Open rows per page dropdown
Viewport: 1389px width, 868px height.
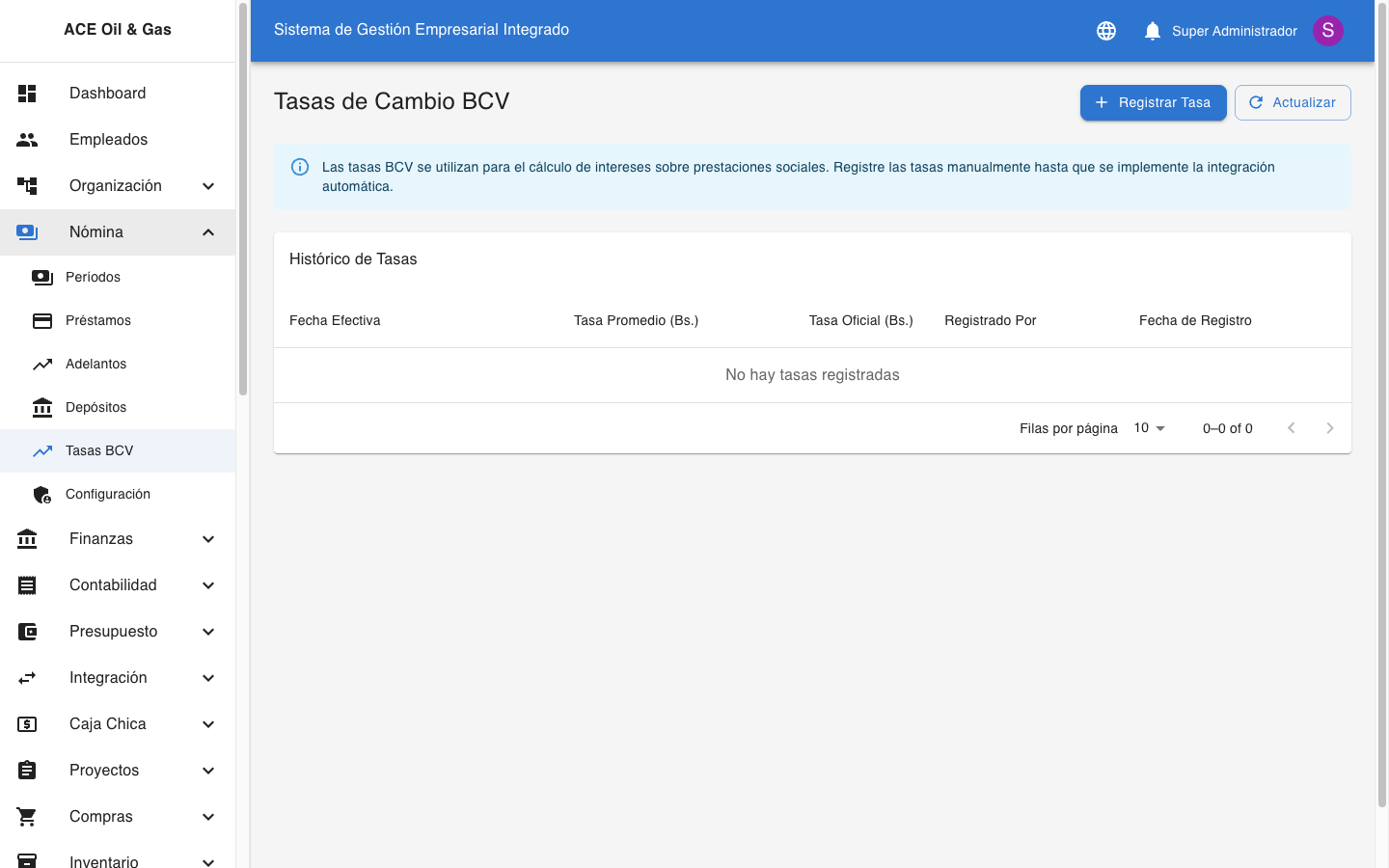1150,428
